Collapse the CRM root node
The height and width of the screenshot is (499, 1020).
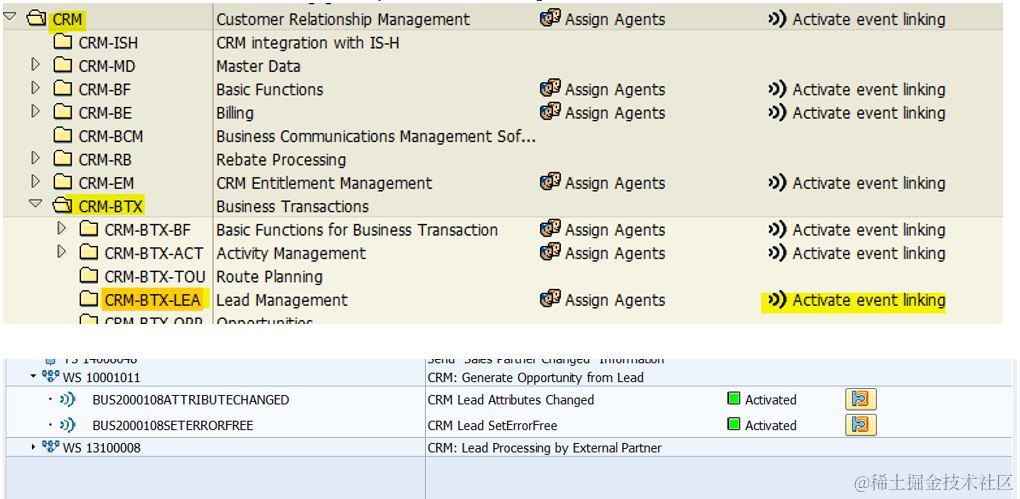point(10,17)
